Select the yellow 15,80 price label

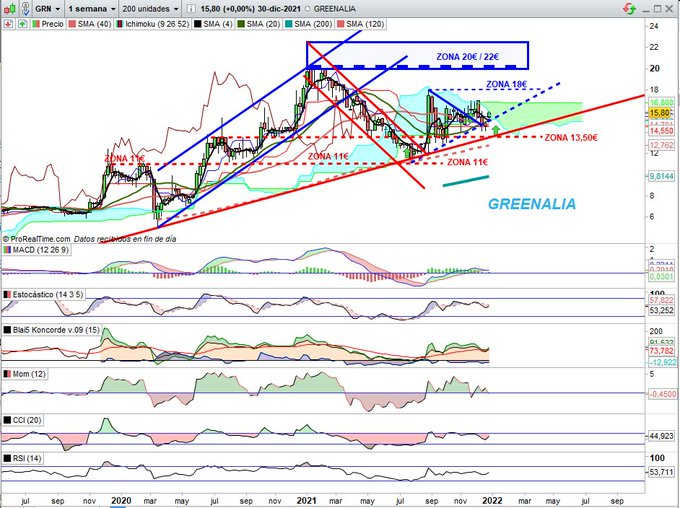point(660,113)
